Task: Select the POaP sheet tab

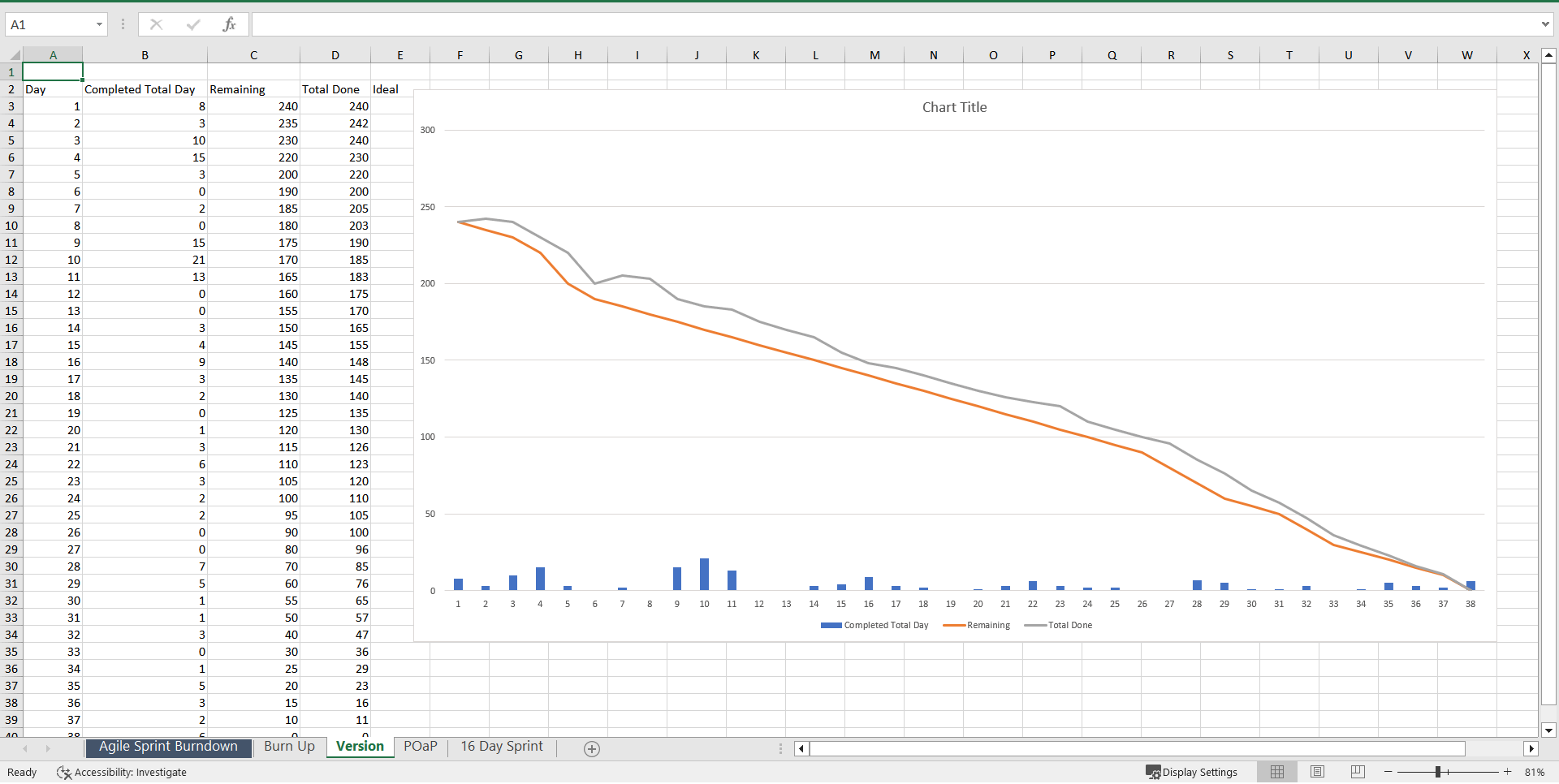Action: (x=420, y=747)
